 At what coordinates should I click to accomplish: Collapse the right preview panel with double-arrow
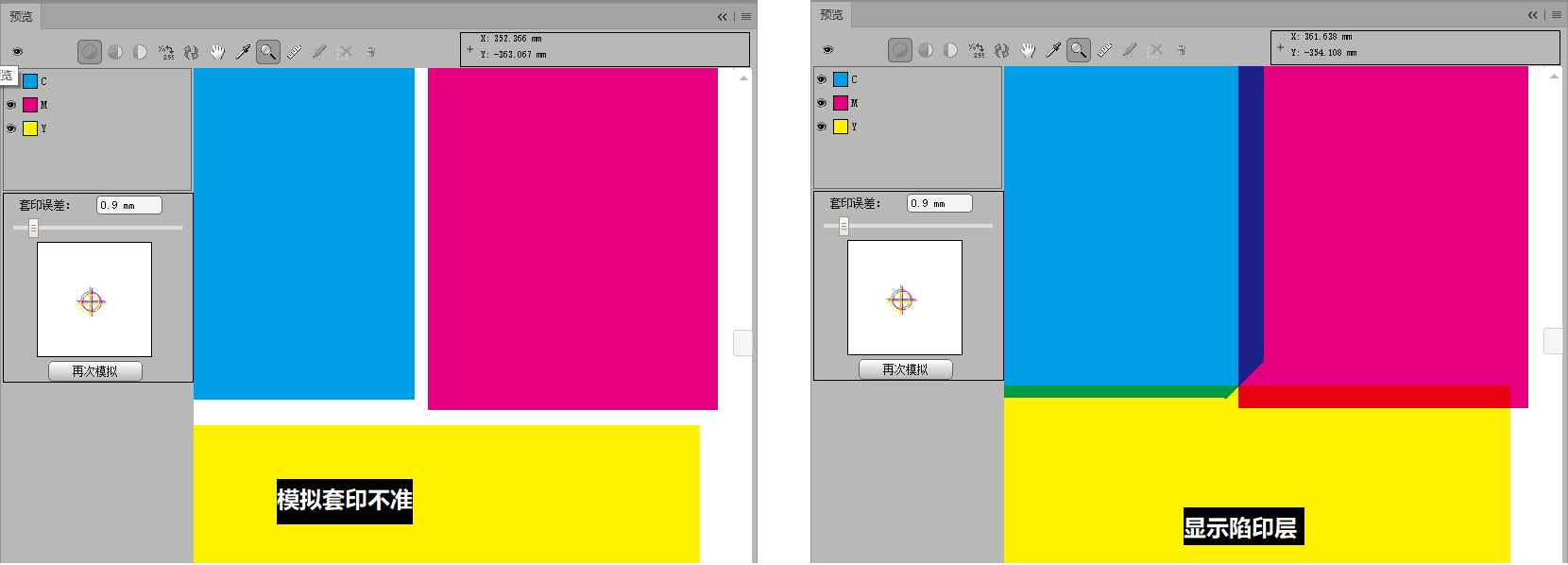(x=1533, y=14)
